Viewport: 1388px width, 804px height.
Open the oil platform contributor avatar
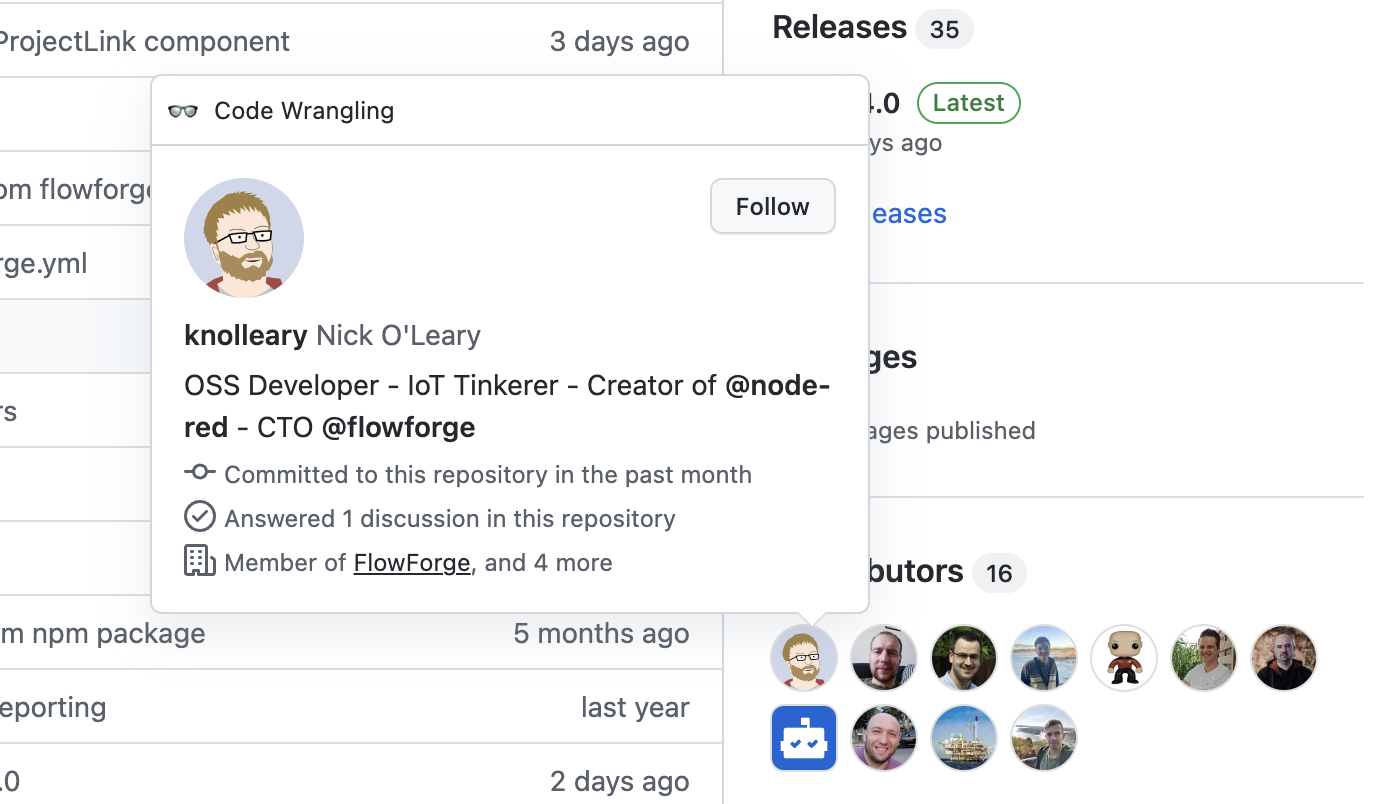(964, 738)
